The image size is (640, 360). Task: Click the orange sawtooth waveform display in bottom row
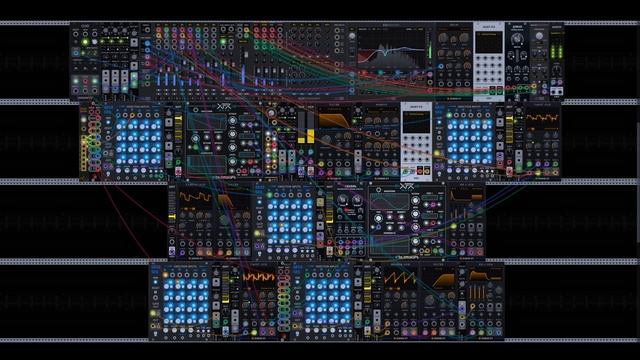[x=400, y=278]
